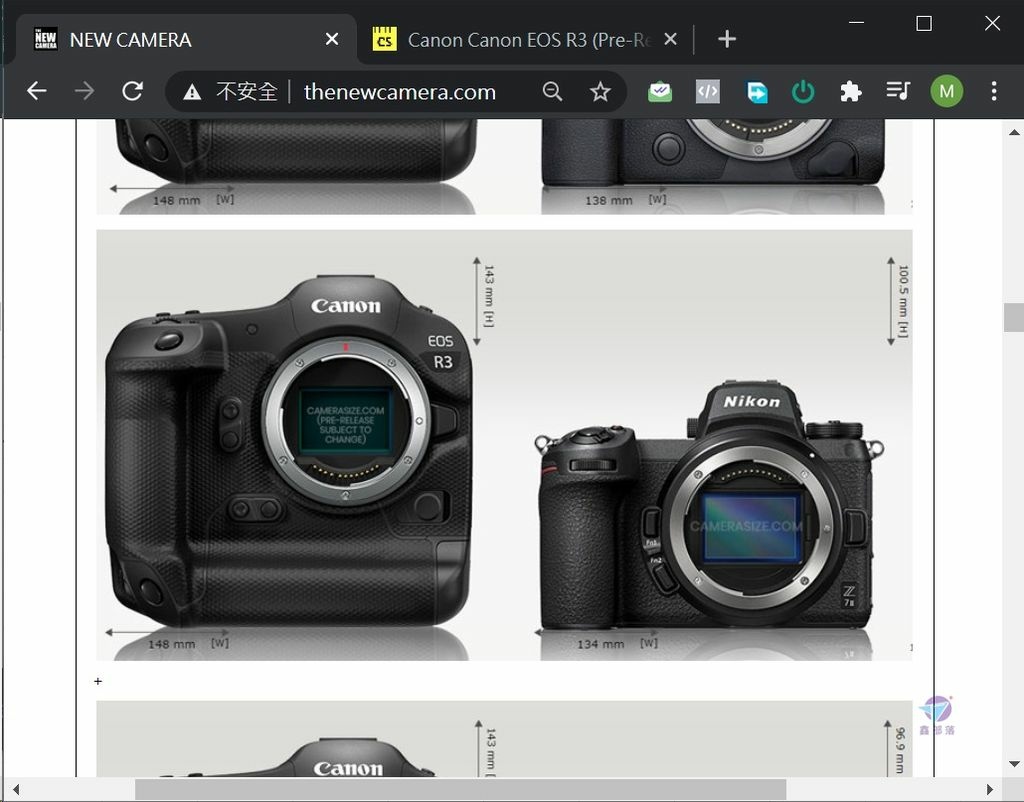Close the Canon EOS R3 tab
The width and height of the screenshot is (1024, 802).
tap(670, 39)
